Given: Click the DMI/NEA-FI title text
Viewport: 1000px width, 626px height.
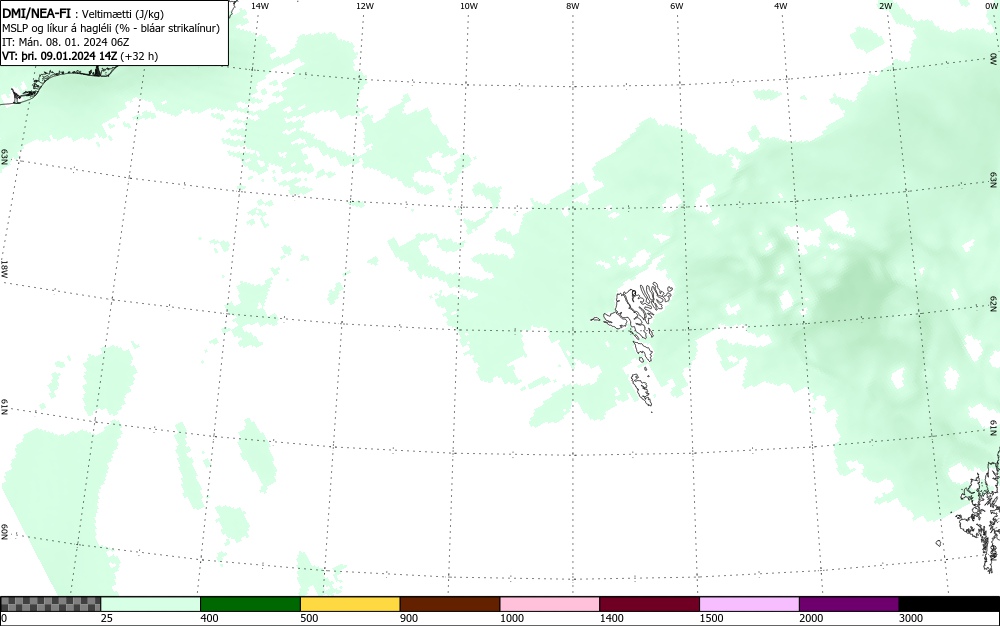Looking at the screenshot, I should pyautogui.click(x=36, y=14).
